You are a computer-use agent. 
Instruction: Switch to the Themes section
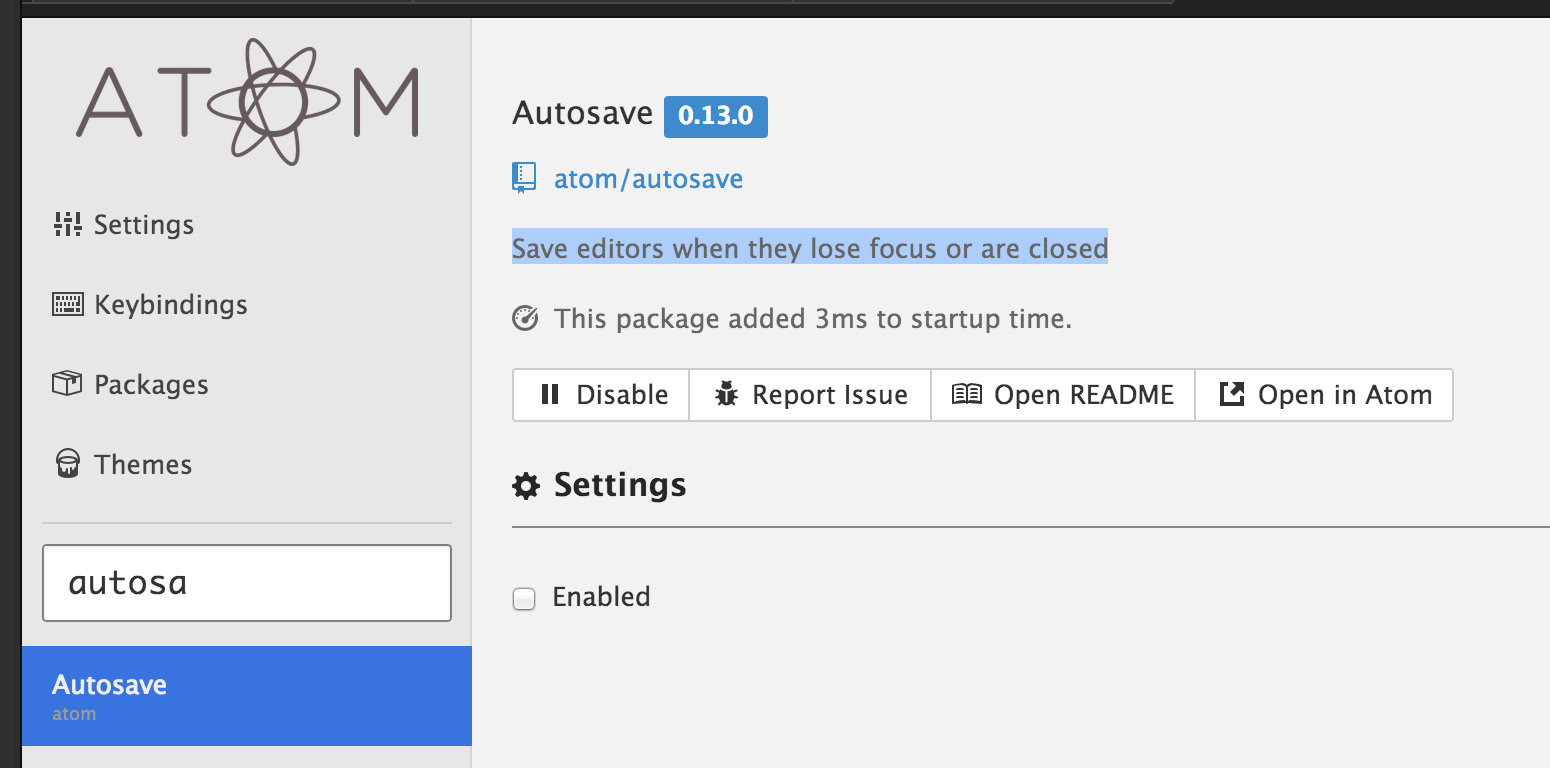[122, 465]
